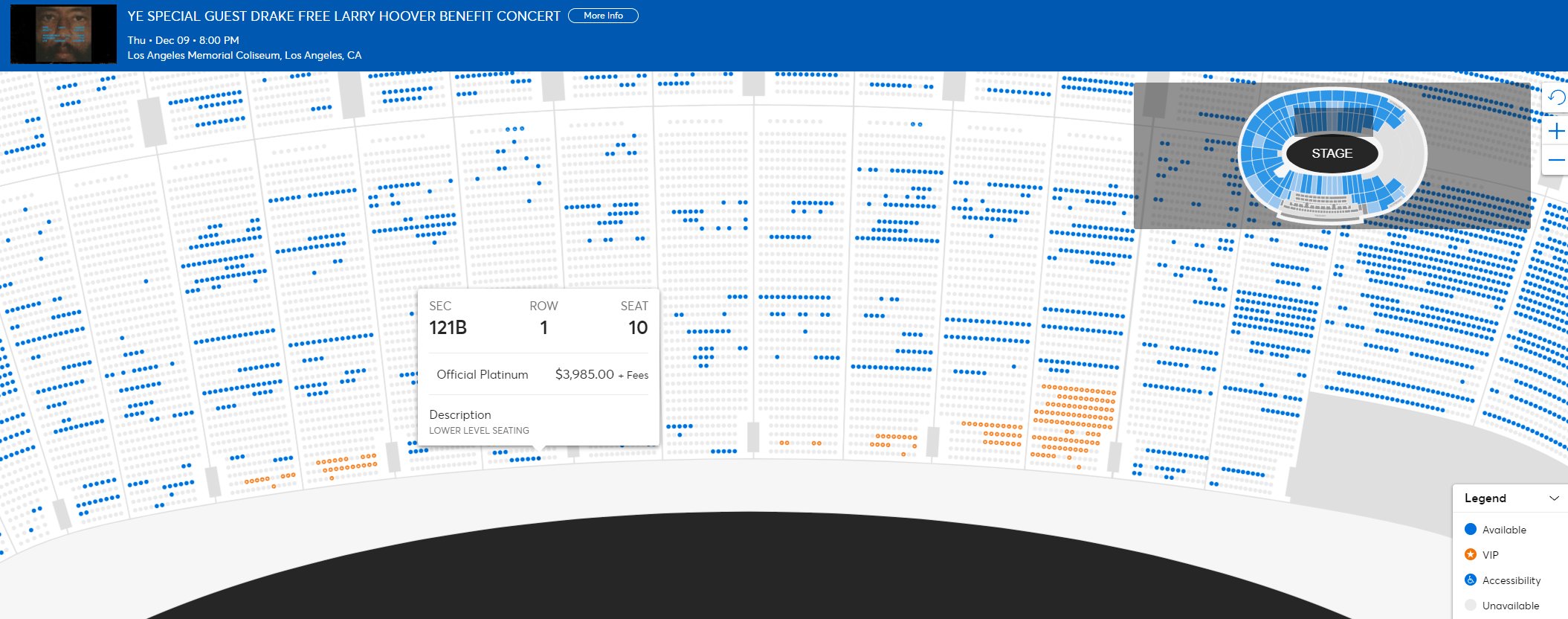This screenshot has height=619, width=1568.
Task: Click the Available legend icon
Action: click(1471, 530)
